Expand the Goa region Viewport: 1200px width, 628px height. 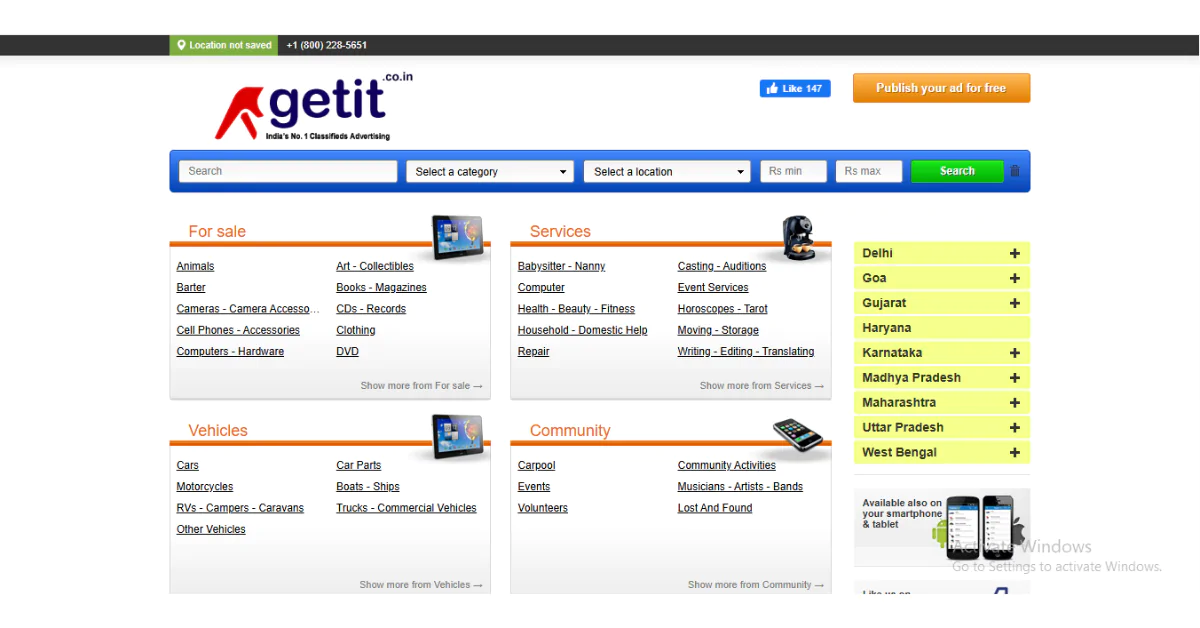(x=1016, y=278)
